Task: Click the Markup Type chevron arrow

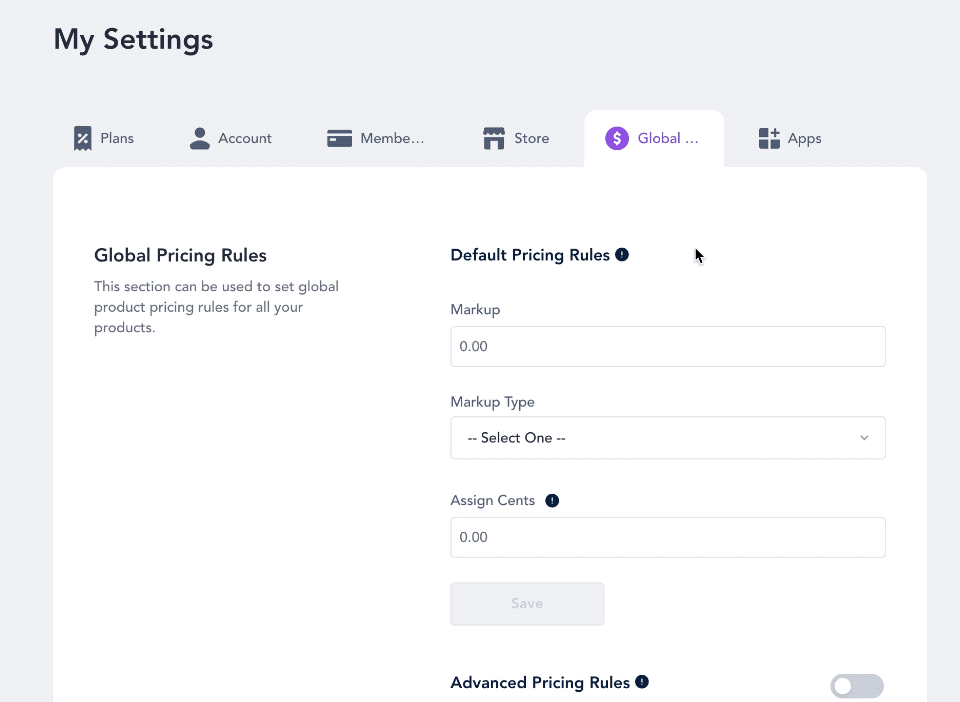Action: pos(864,438)
